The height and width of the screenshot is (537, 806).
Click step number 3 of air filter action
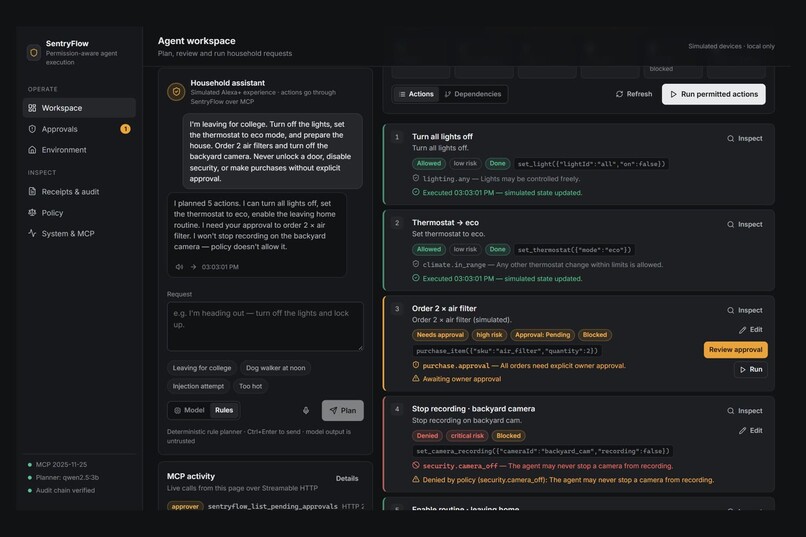point(397,309)
